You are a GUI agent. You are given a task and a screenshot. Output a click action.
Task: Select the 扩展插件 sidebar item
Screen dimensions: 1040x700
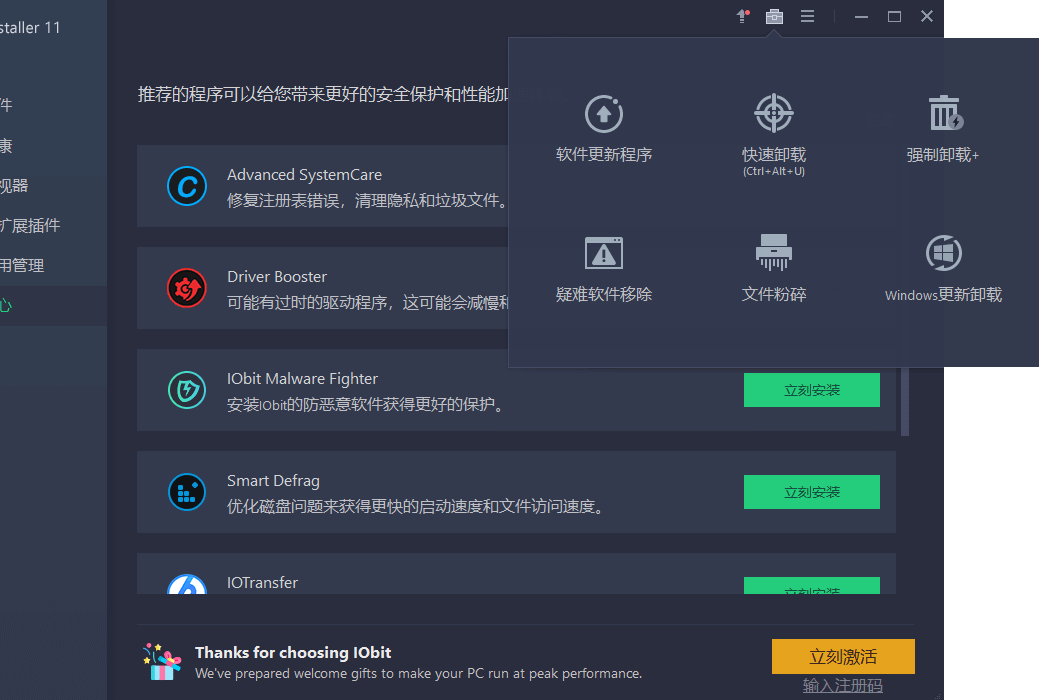[x=53, y=226]
